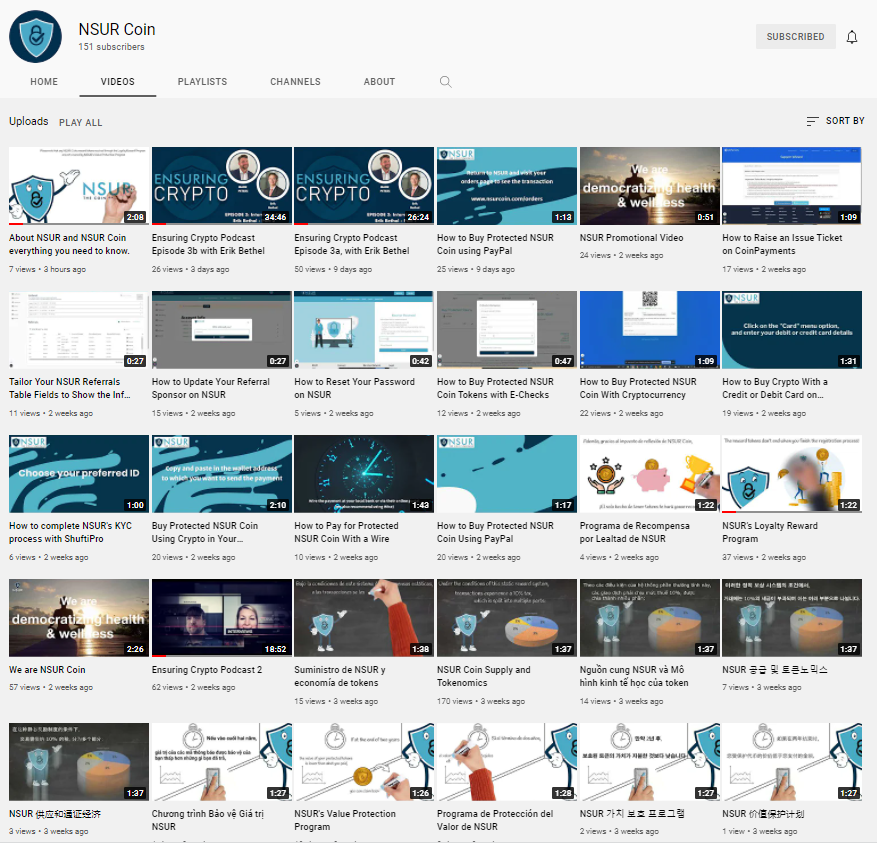Click the Uploads heading
Screen dimensions: 877x843
click(x=29, y=121)
